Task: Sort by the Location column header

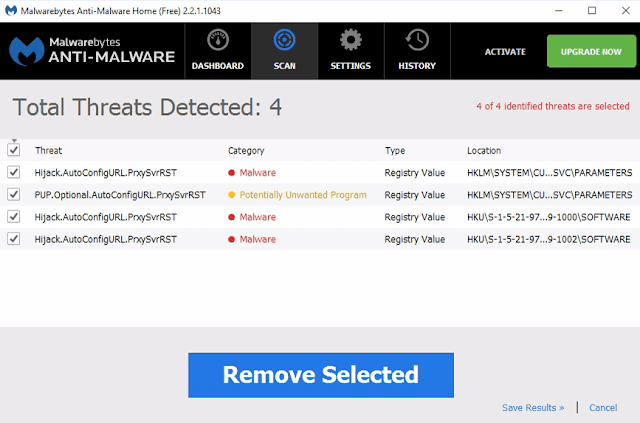Action: tap(484, 151)
